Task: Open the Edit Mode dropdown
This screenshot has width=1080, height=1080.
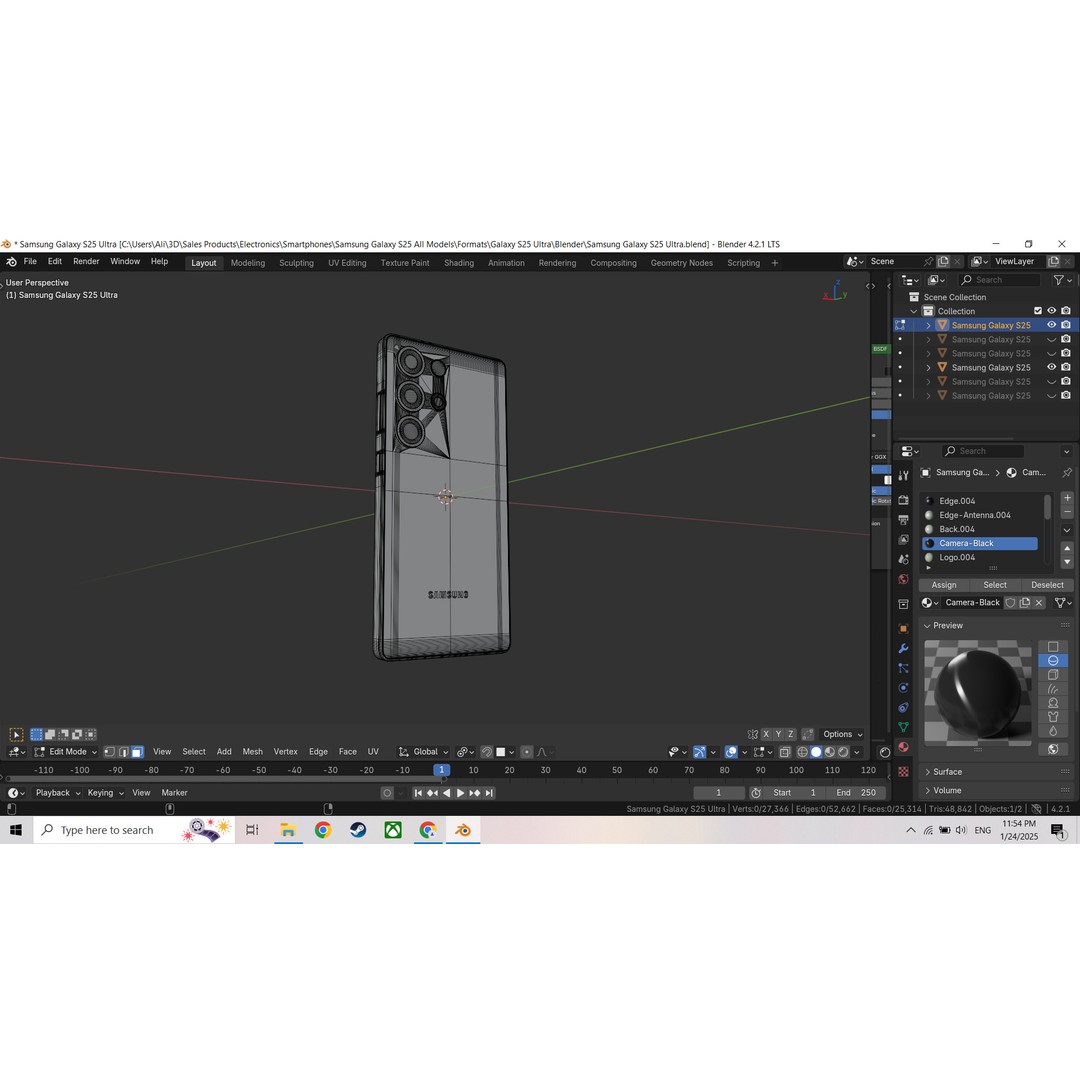Action: (x=66, y=751)
